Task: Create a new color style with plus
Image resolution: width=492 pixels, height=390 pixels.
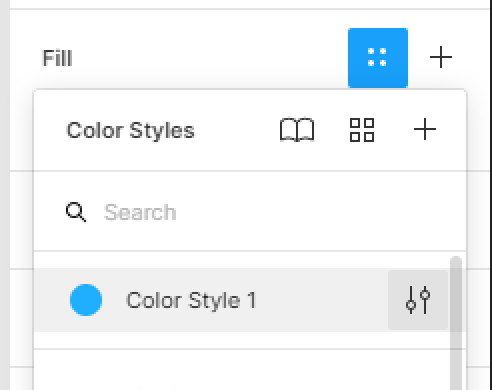Action: click(425, 129)
